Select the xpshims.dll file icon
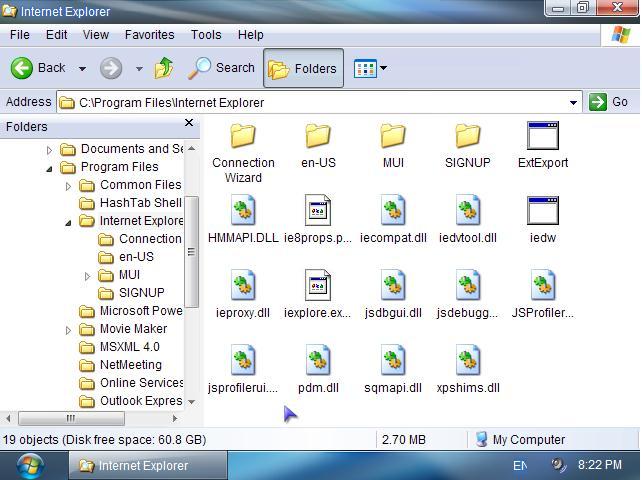The width and height of the screenshot is (642, 480). pyautogui.click(x=468, y=360)
